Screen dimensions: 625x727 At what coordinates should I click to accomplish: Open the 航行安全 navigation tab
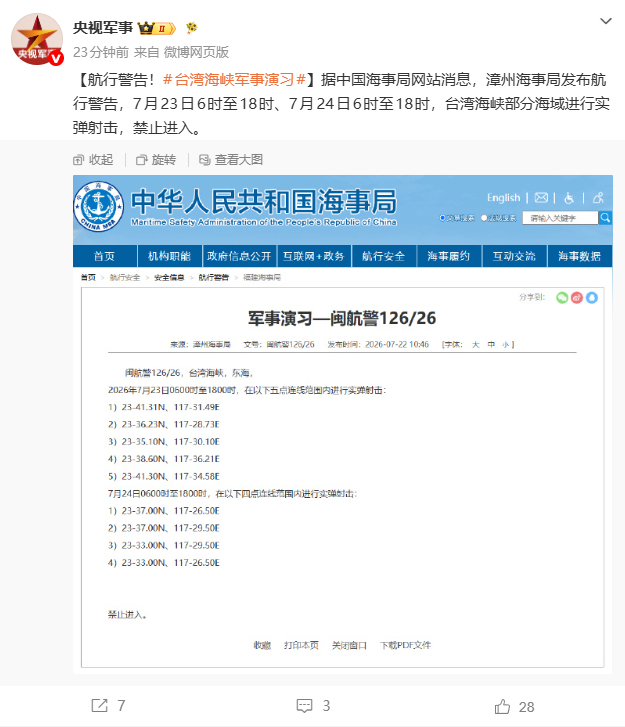pyautogui.click(x=383, y=256)
